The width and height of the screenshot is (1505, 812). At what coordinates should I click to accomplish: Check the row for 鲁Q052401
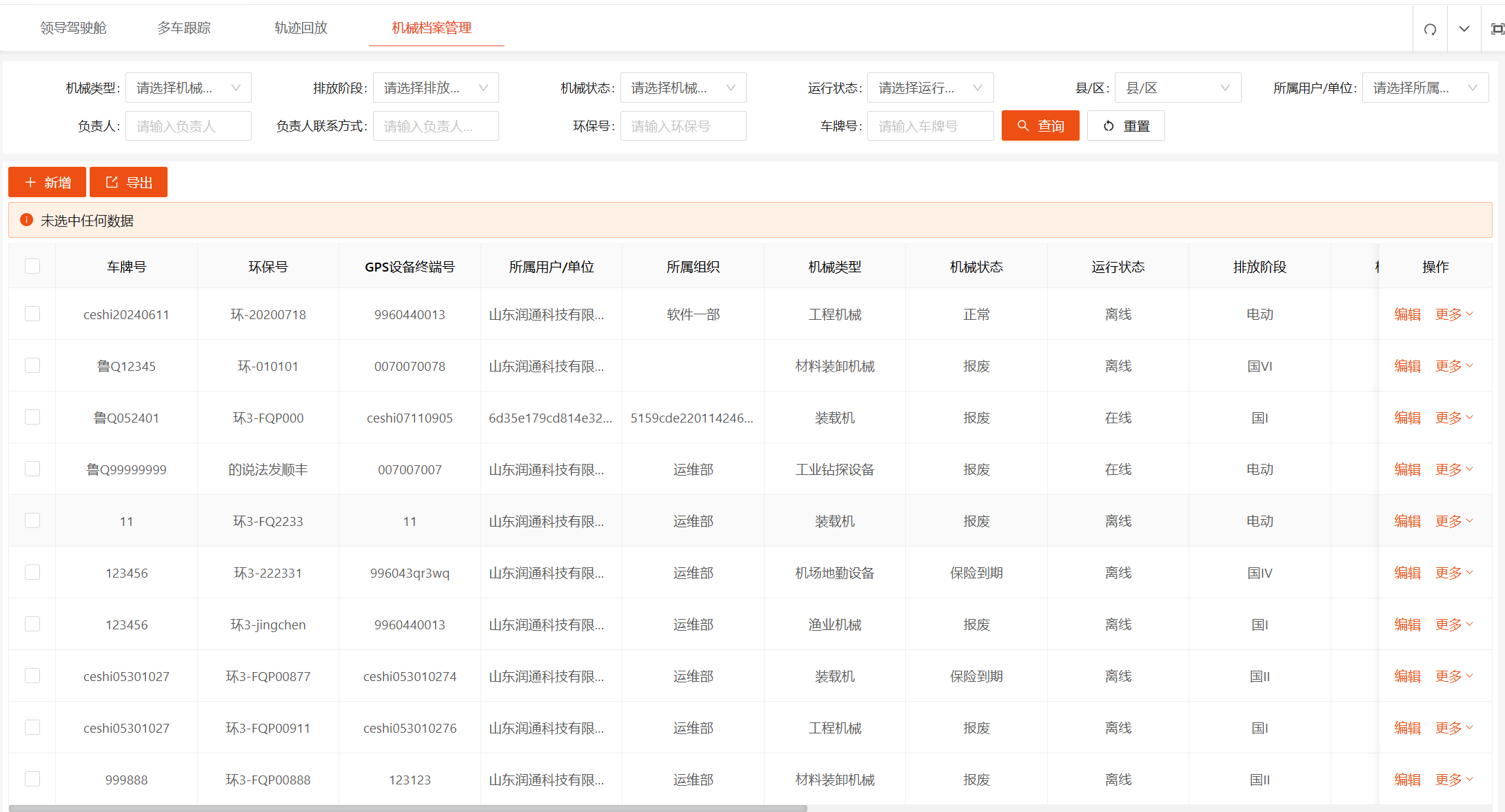pyautogui.click(x=32, y=417)
